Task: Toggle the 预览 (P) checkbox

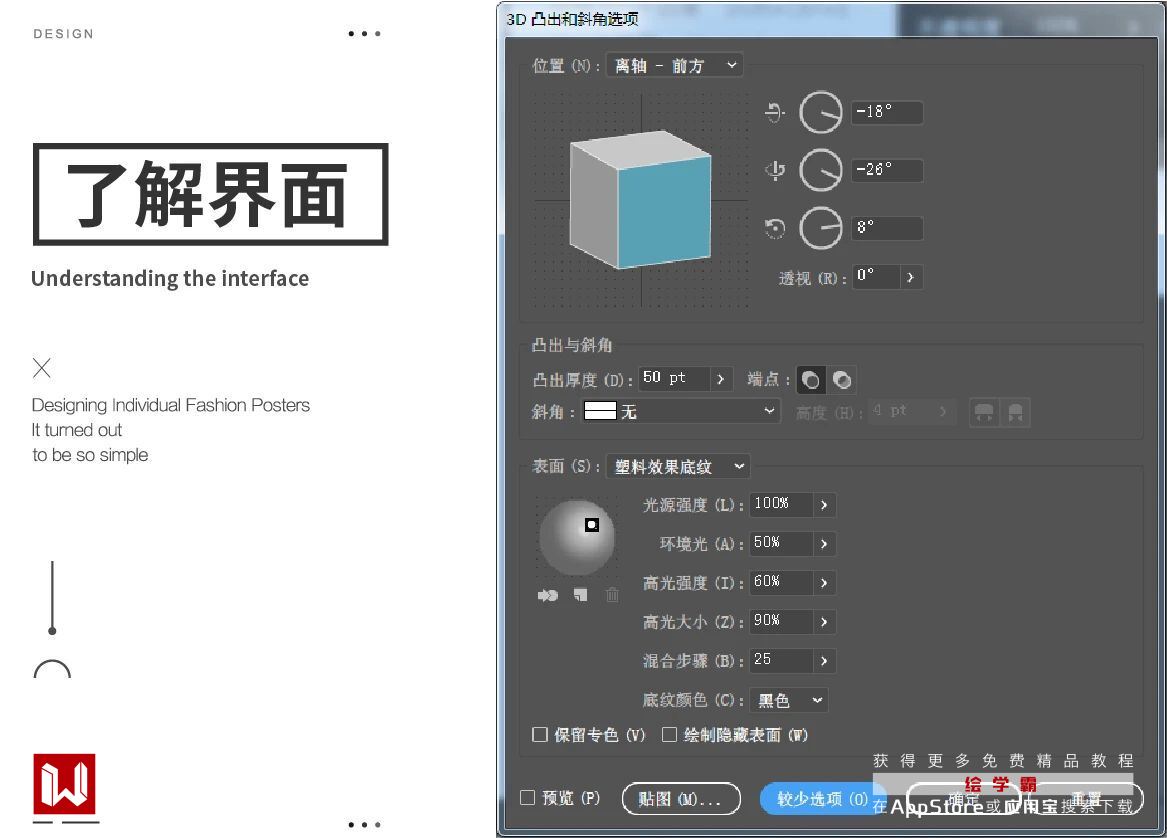Action: tap(528, 798)
